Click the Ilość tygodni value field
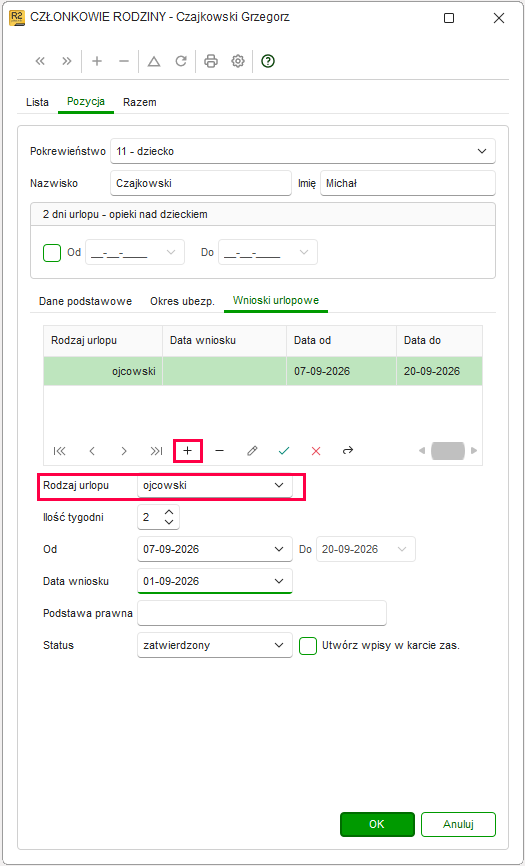The width and height of the screenshot is (525, 866). (x=149, y=518)
